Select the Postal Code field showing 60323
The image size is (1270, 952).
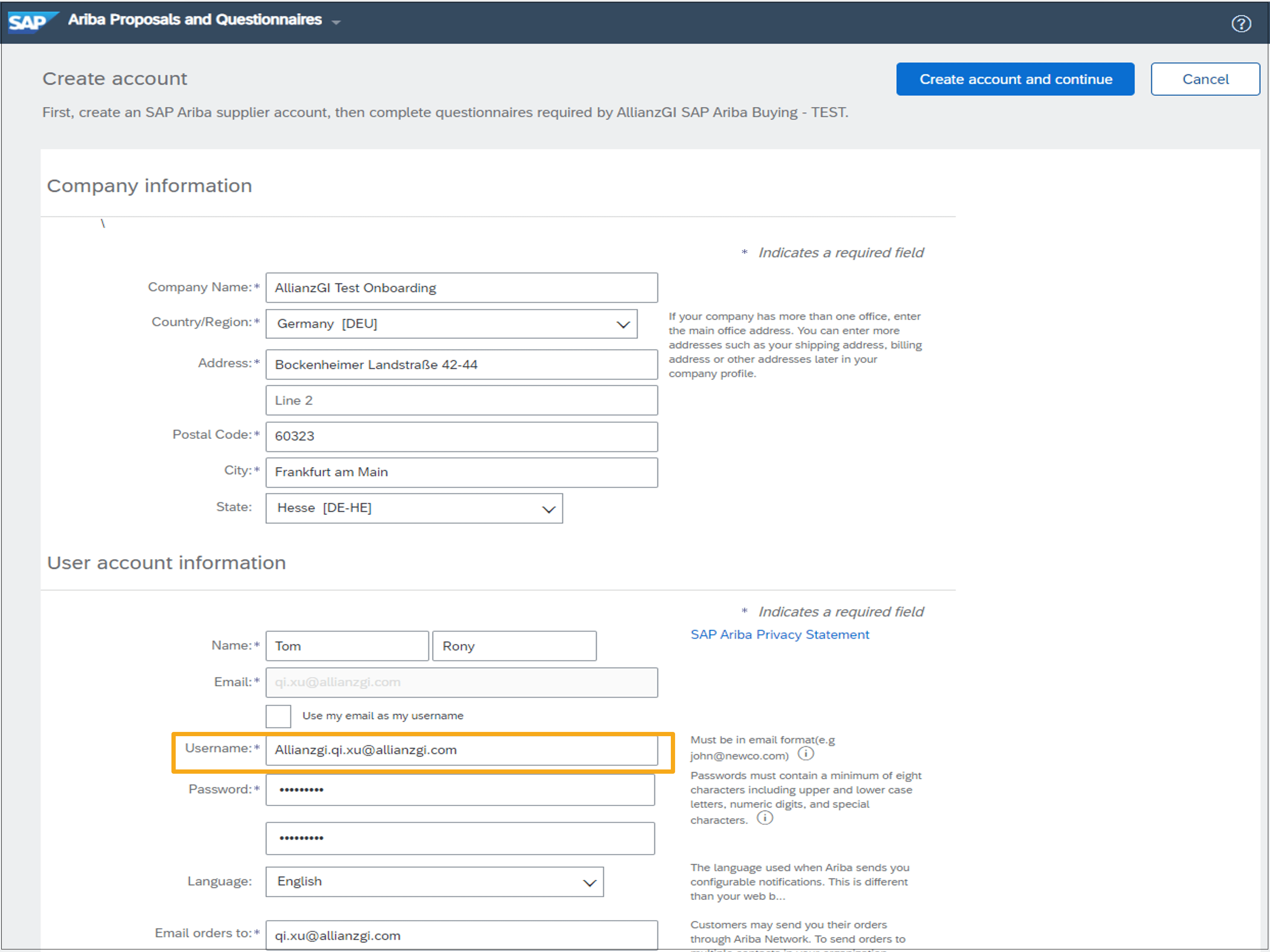[x=461, y=436]
